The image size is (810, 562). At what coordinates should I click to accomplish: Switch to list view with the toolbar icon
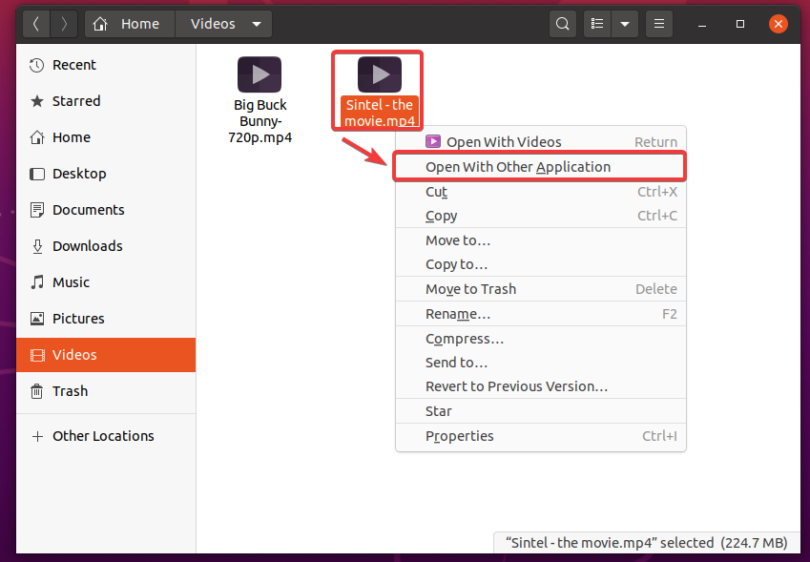tap(597, 24)
